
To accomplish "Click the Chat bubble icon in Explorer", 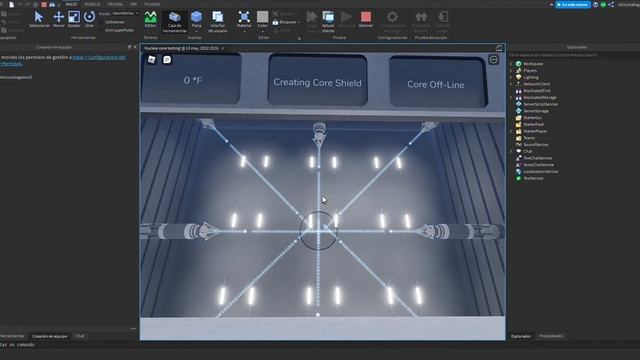I will click(518, 151).
